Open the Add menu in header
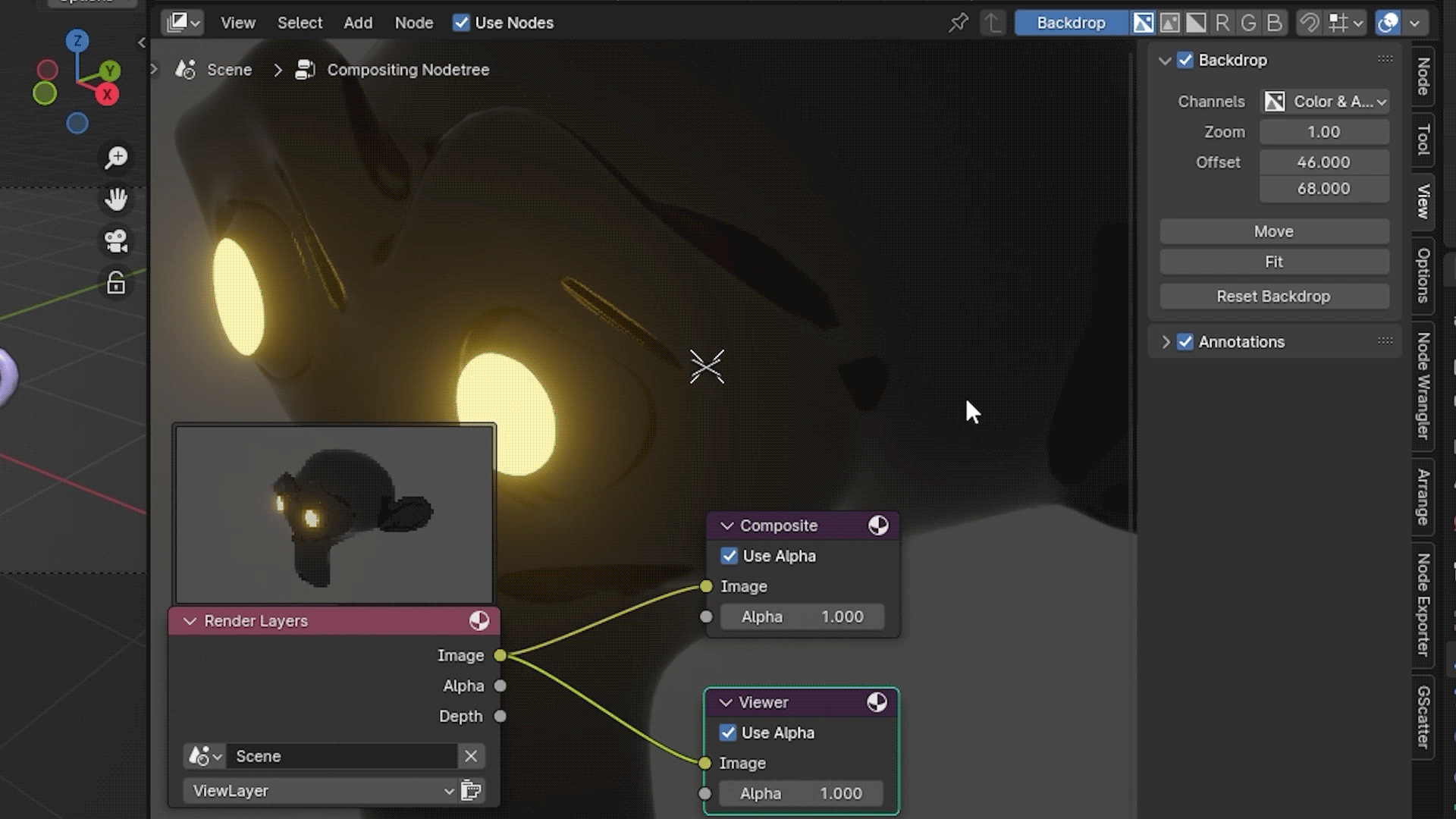 [358, 23]
